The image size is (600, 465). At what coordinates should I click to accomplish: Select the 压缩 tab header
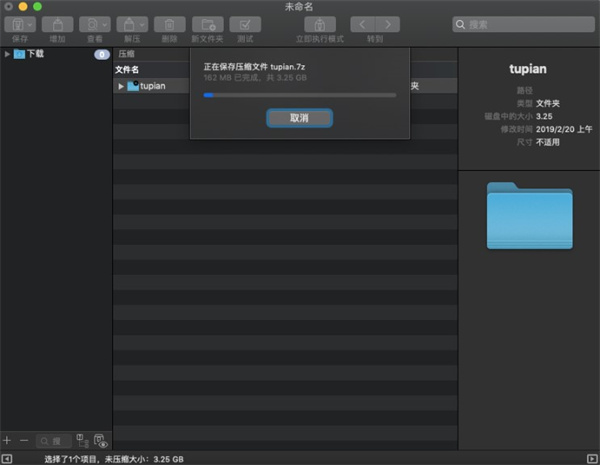(126, 54)
